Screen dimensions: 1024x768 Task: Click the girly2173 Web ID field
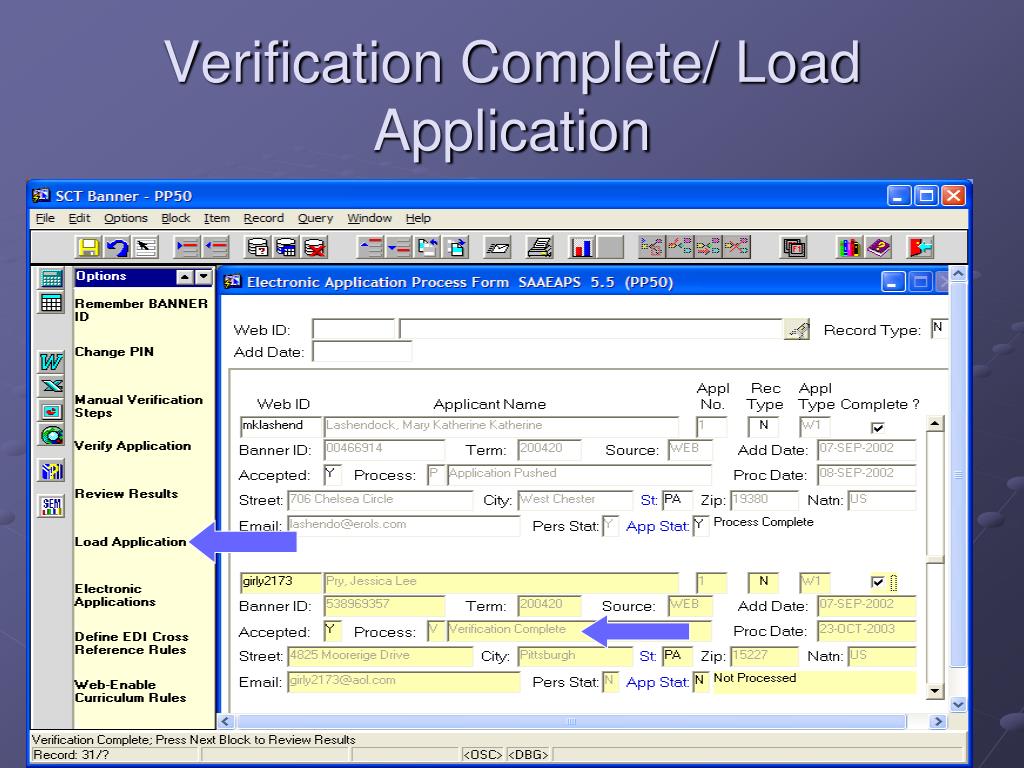(x=280, y=582)
